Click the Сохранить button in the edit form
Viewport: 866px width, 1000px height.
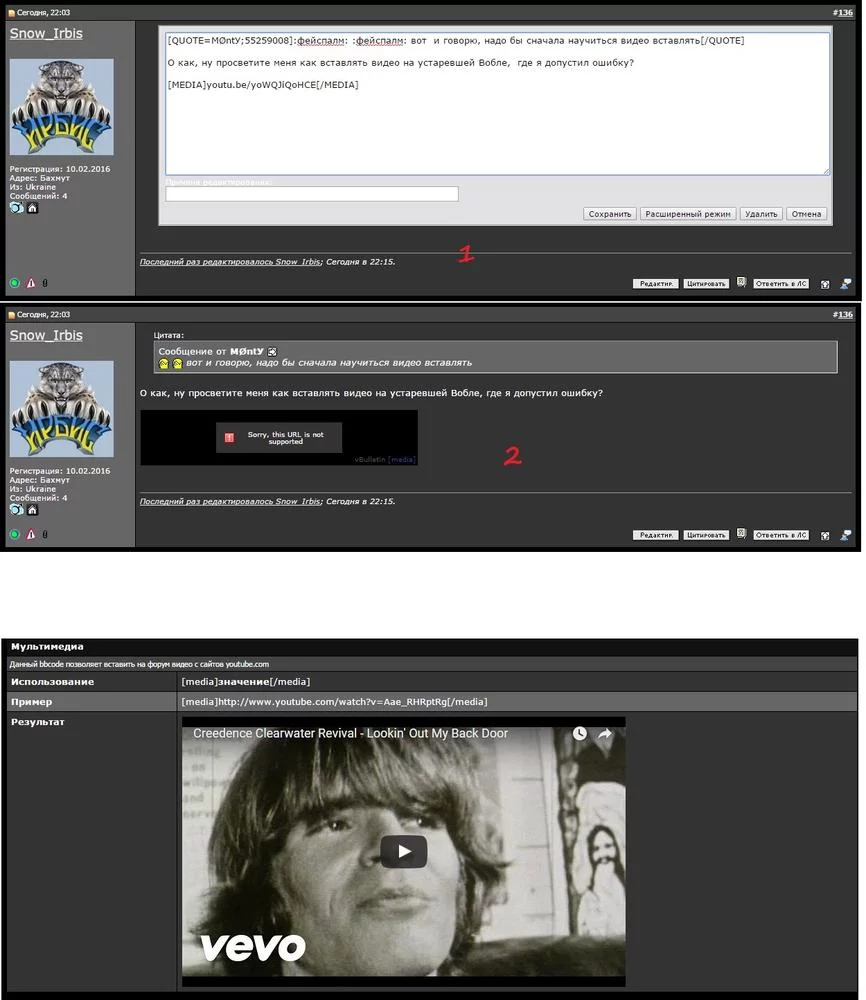tap(610, 214)
